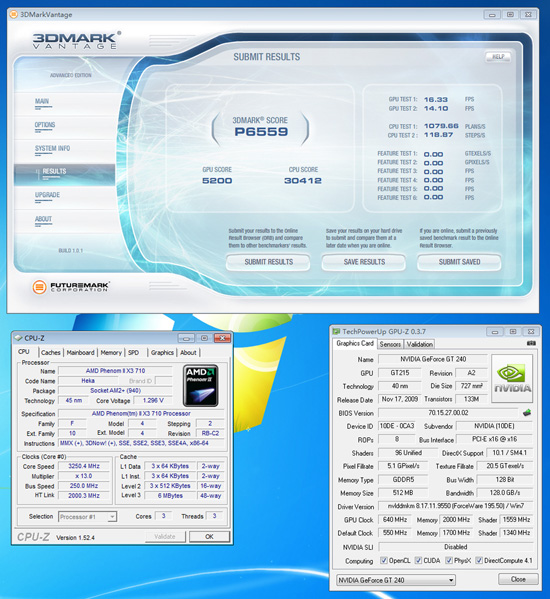Open the MAIN section in 3DMark
The width and height of the screenshot is (550, 599).
pyautogui.click(x=42, y=102)
